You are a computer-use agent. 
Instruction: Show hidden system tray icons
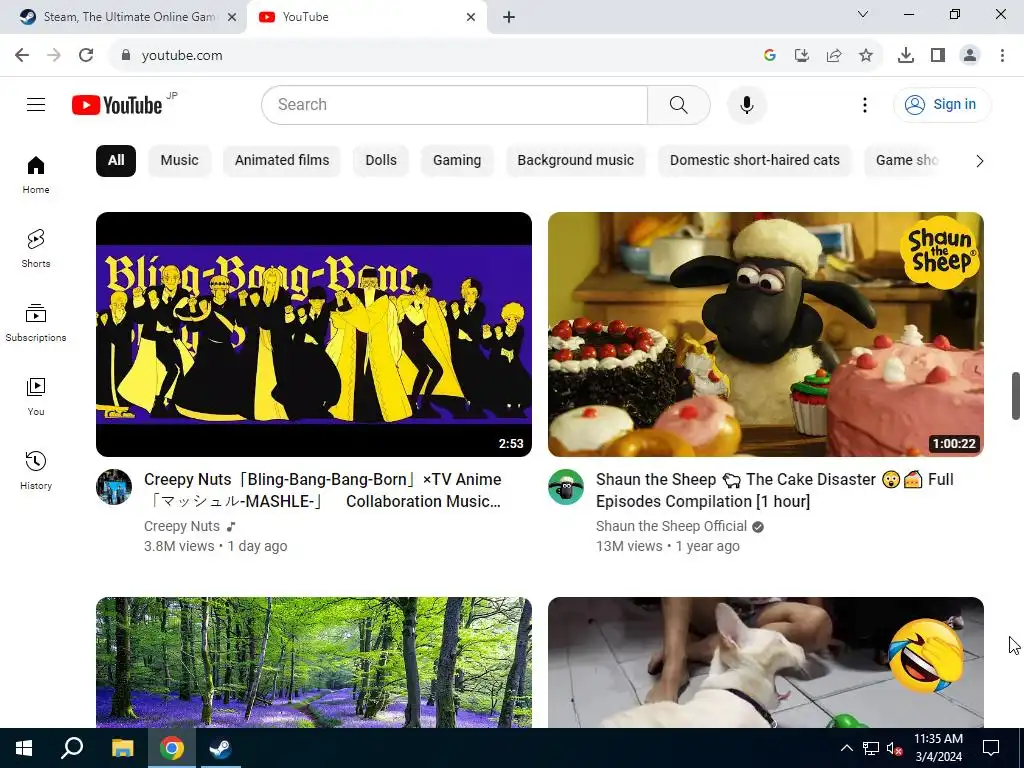(846, 748)
